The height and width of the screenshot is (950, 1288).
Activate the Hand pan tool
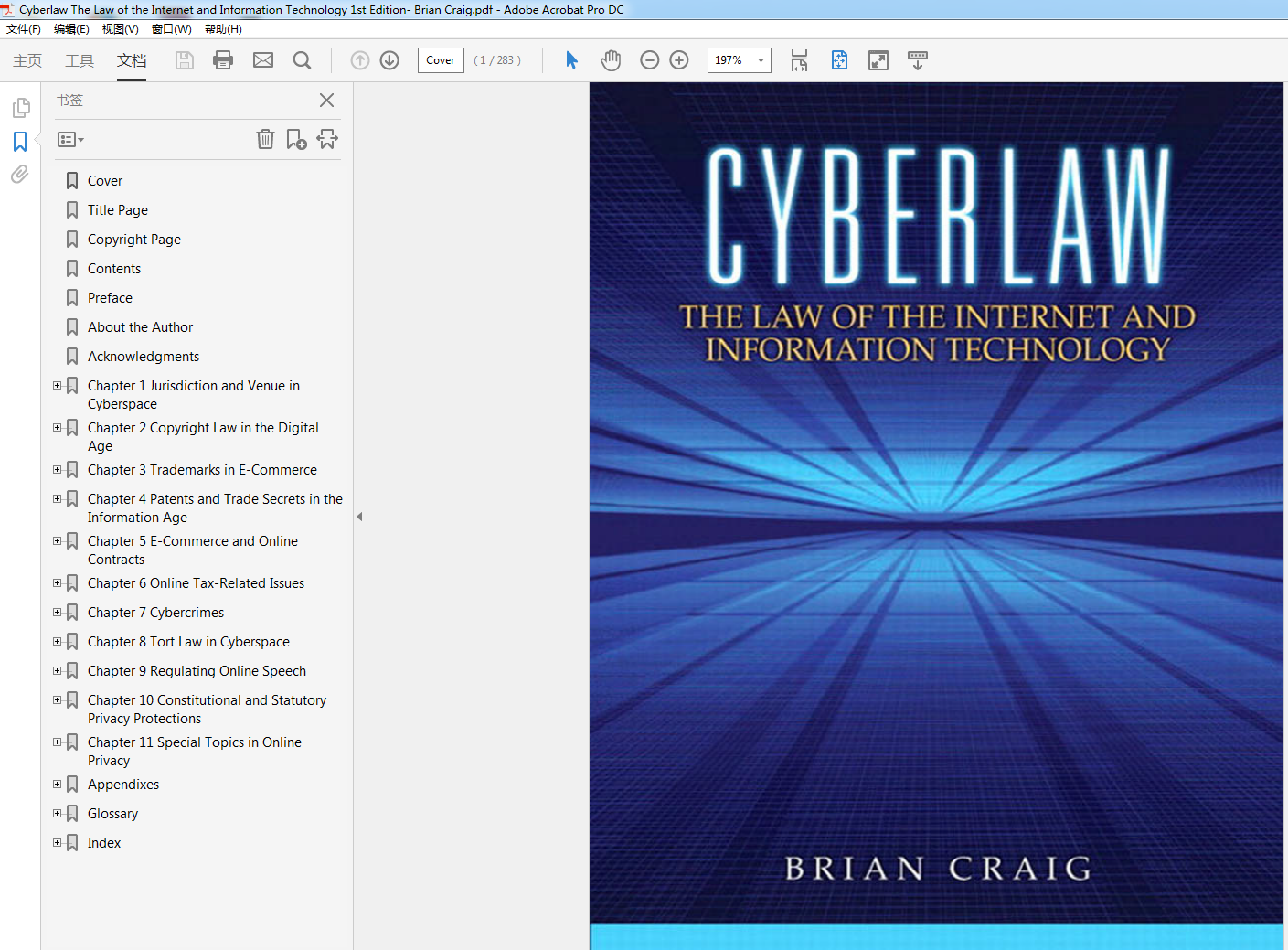tap(611, 60)
